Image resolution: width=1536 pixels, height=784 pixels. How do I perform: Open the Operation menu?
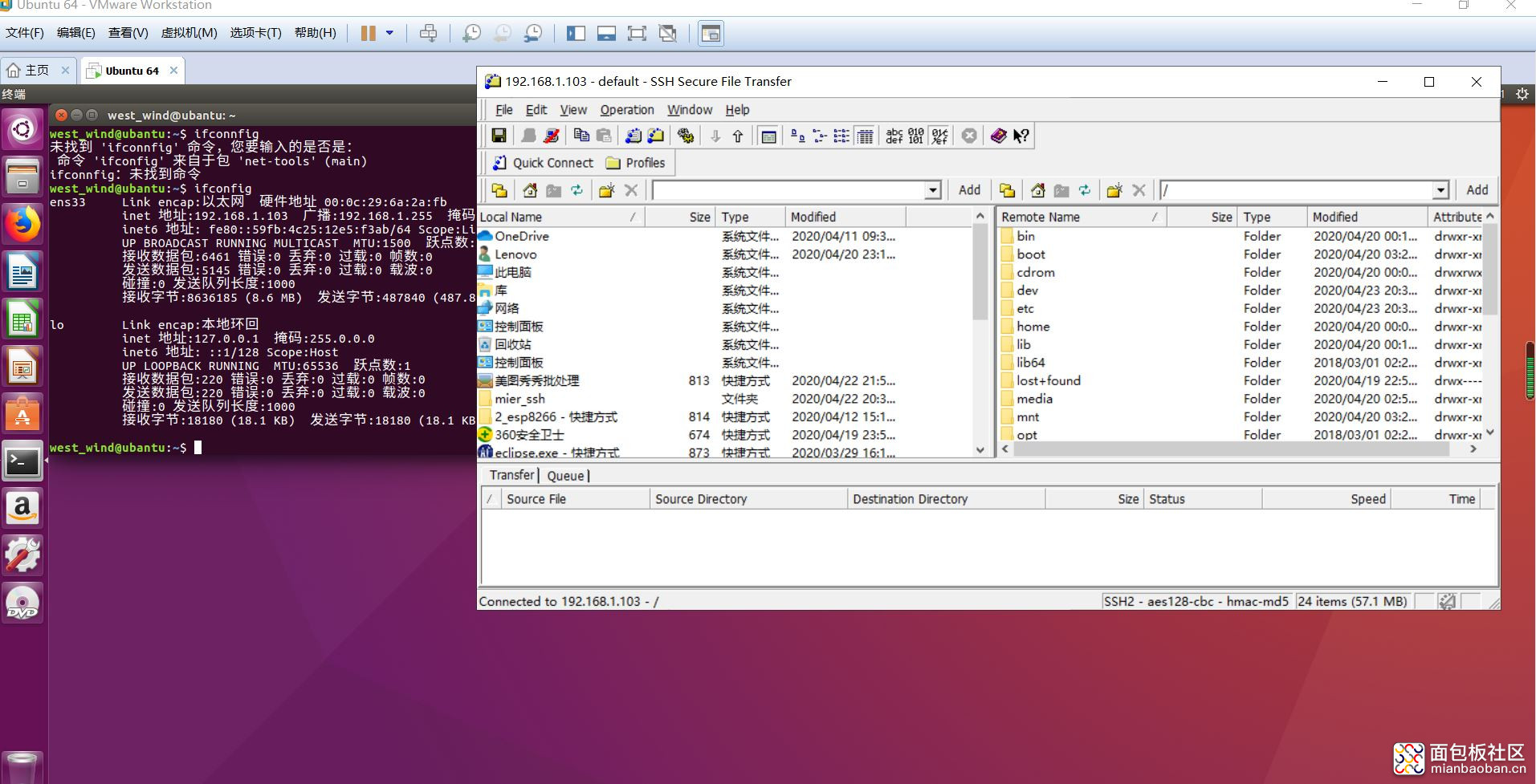coord(627,110)
